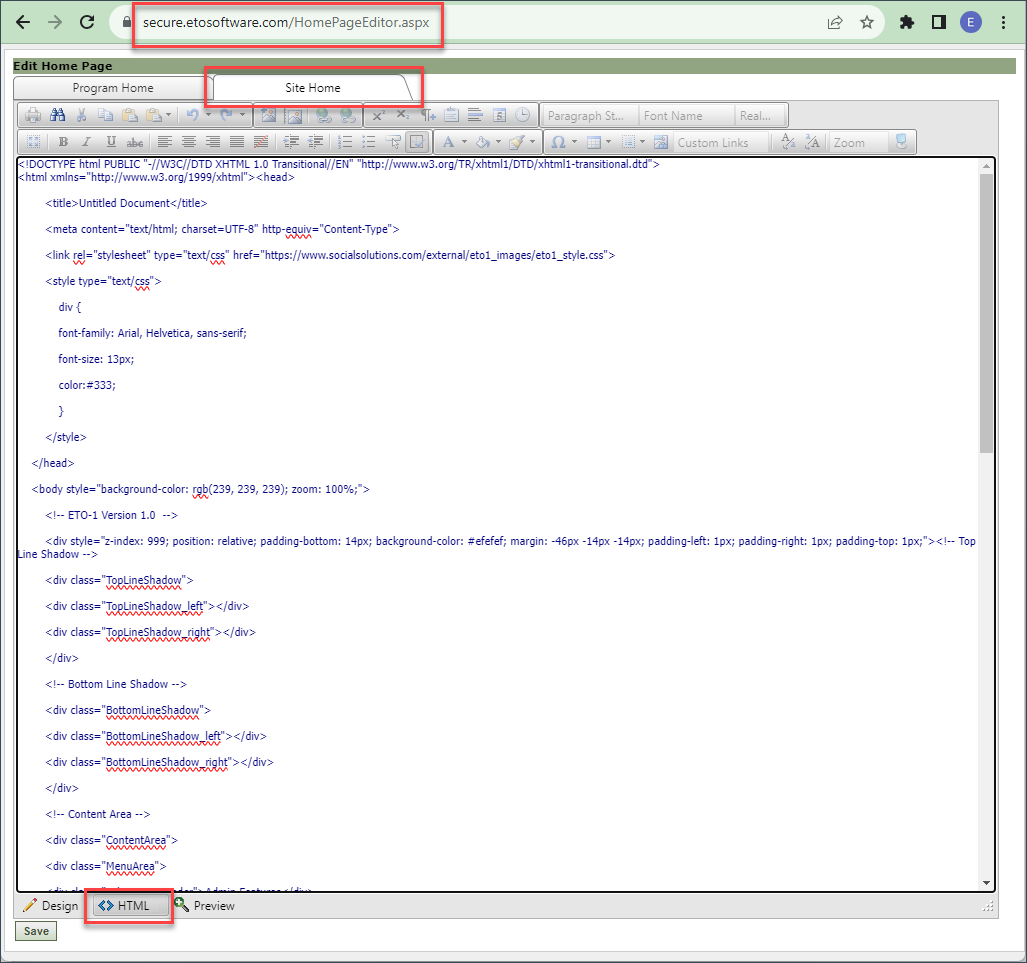This screenshot has height=963, width=1027.
Task: Open browser Extensions puzzle icon
Action: click(906, 22)
